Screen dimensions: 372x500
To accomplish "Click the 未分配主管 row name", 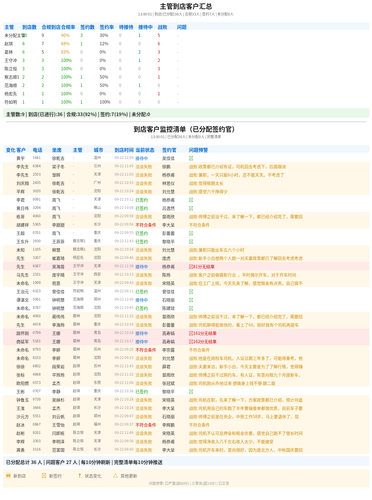I will click(15, 35).
